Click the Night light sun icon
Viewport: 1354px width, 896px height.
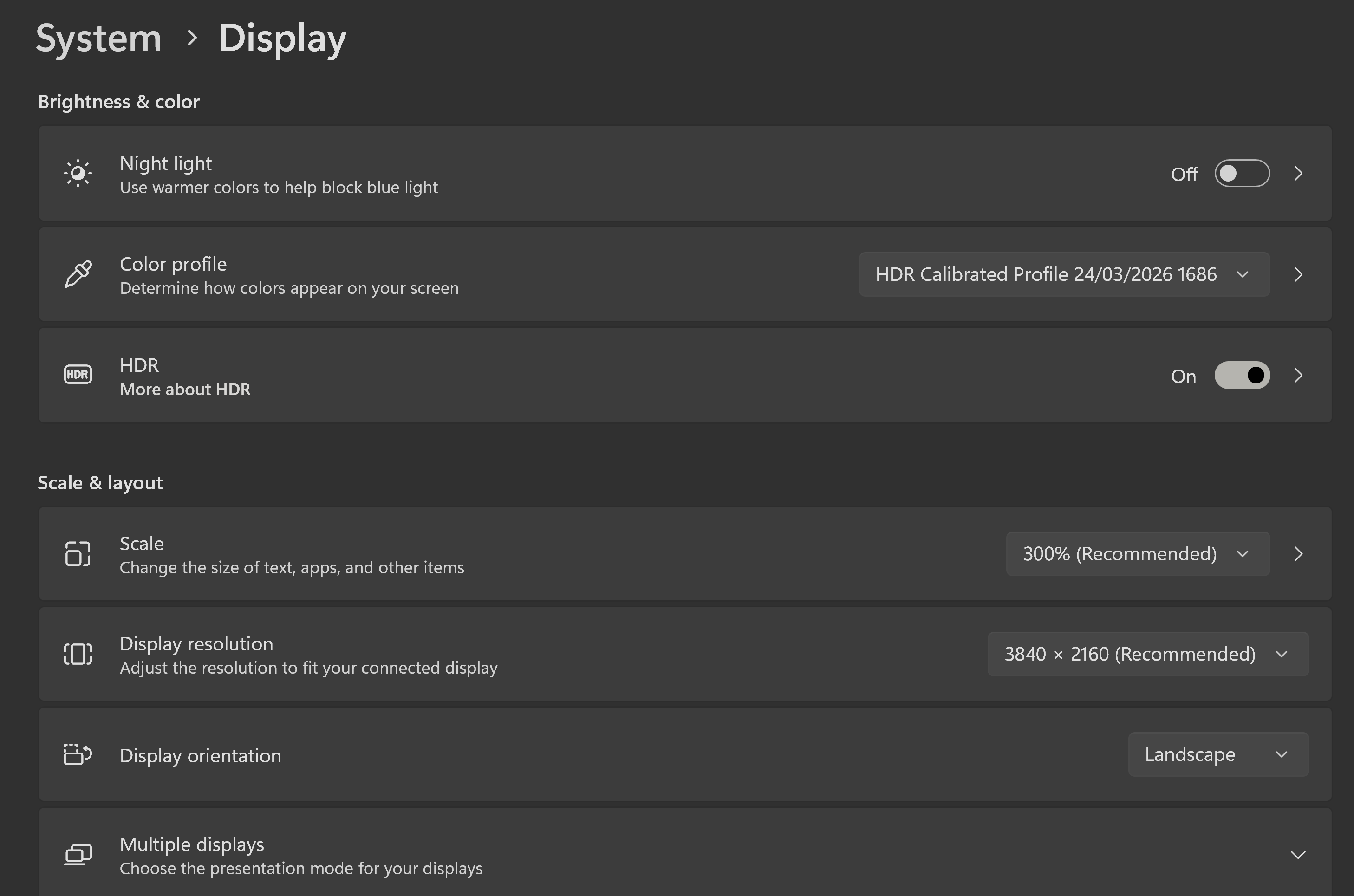pyautogui.click(x=78, y=173)
